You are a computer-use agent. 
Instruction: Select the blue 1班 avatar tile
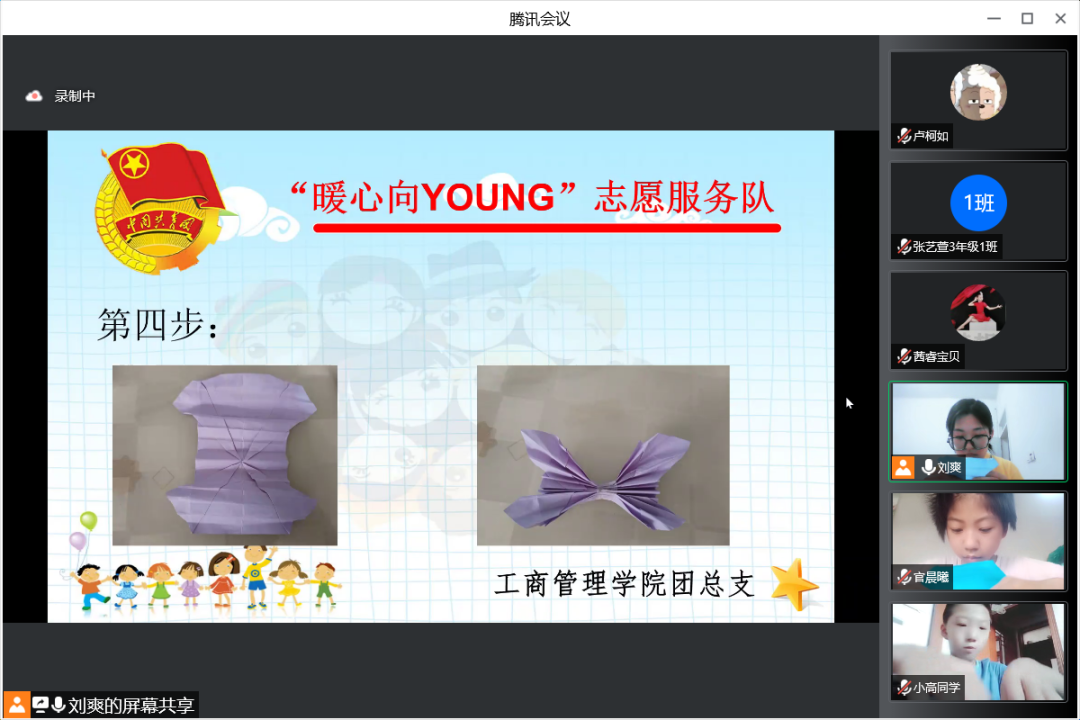coord(978,203)
